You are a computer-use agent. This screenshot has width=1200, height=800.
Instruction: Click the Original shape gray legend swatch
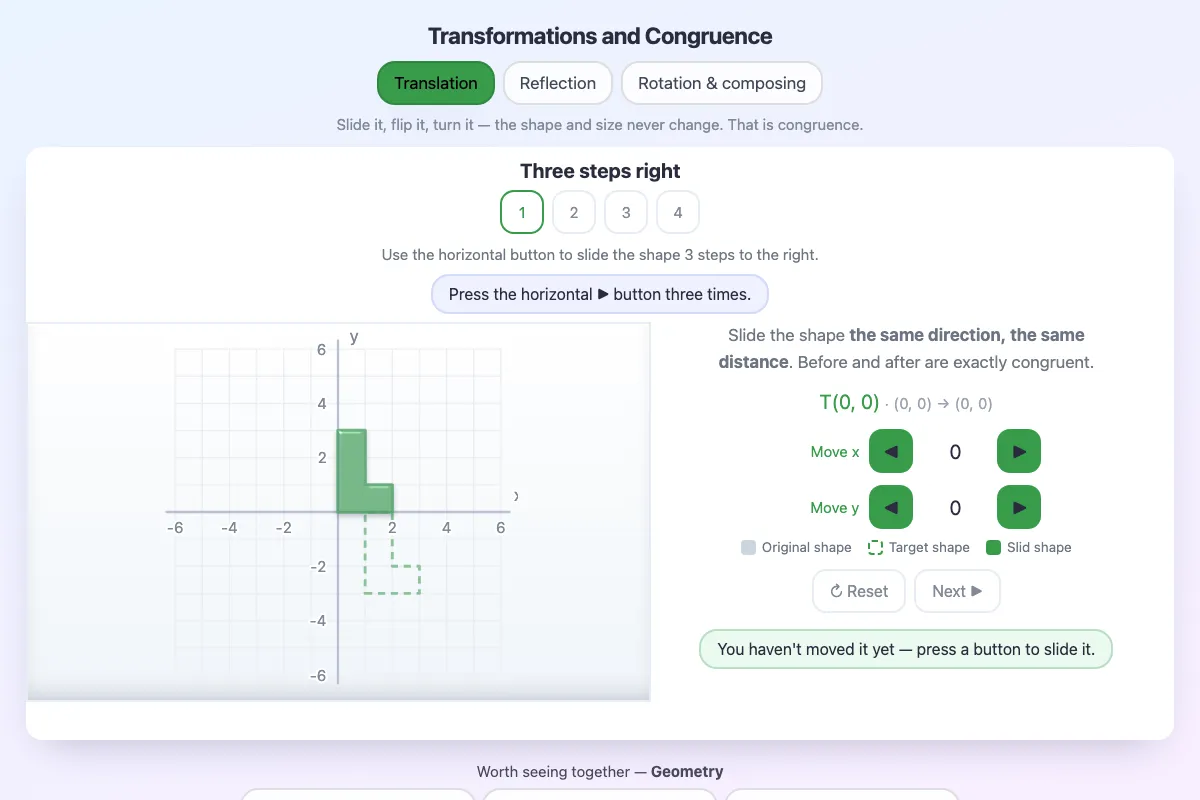point(749,547)
